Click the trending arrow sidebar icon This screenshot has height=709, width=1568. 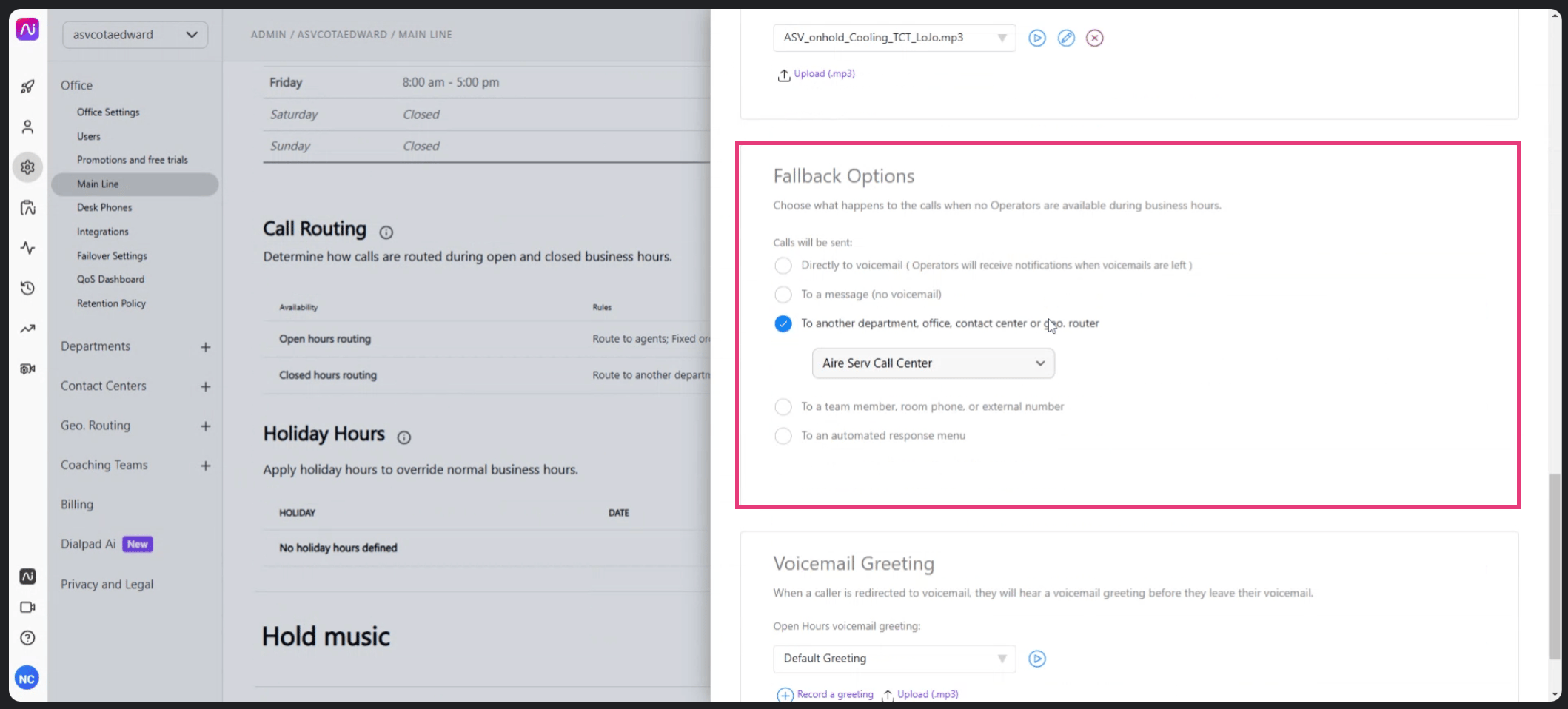pos(27,329)
